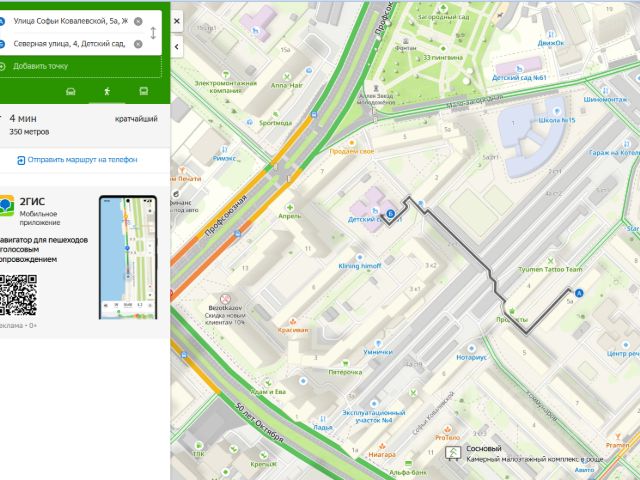The width and height of the screenshot is (640, 480).
Task: Edit the Северная улица, 4 destination field
Action: point(69,44)
